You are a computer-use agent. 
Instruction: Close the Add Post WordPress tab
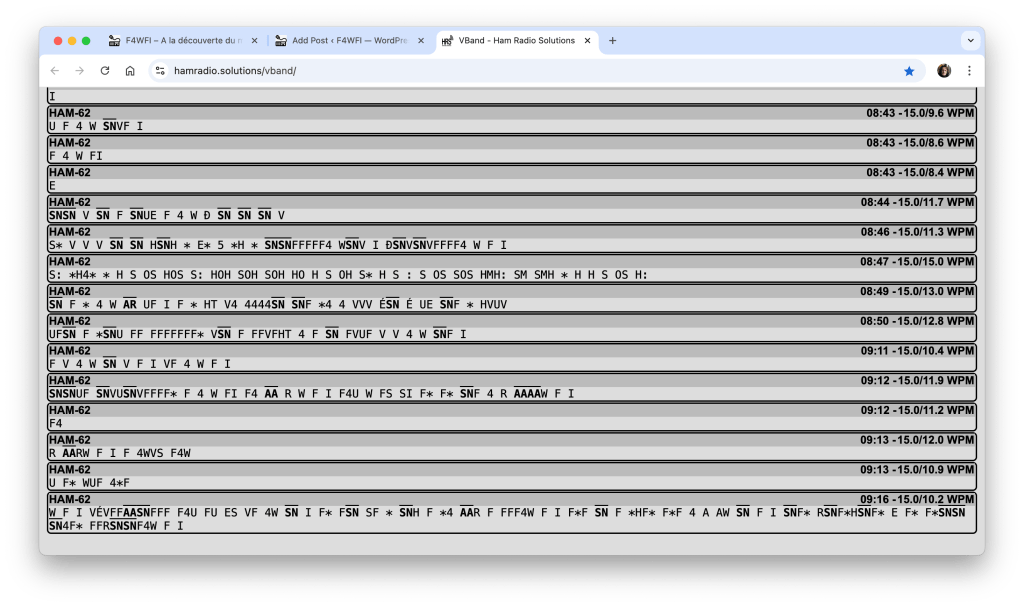(421, 41)
